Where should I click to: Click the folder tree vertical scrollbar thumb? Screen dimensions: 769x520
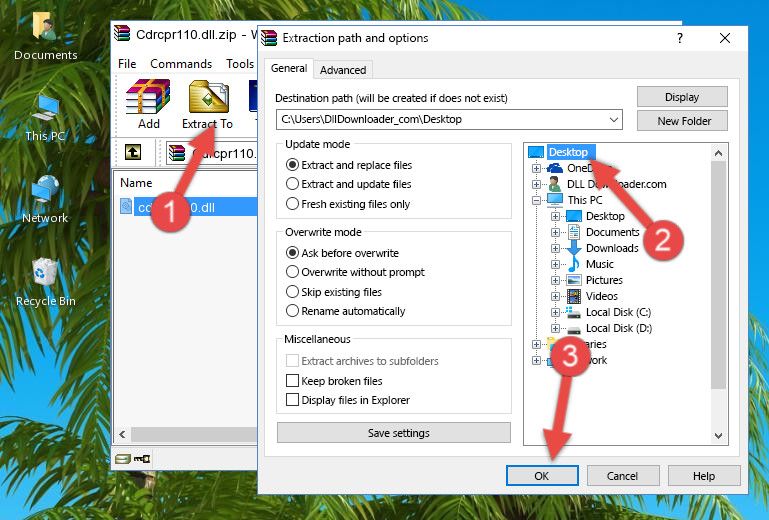click(718, 275)
